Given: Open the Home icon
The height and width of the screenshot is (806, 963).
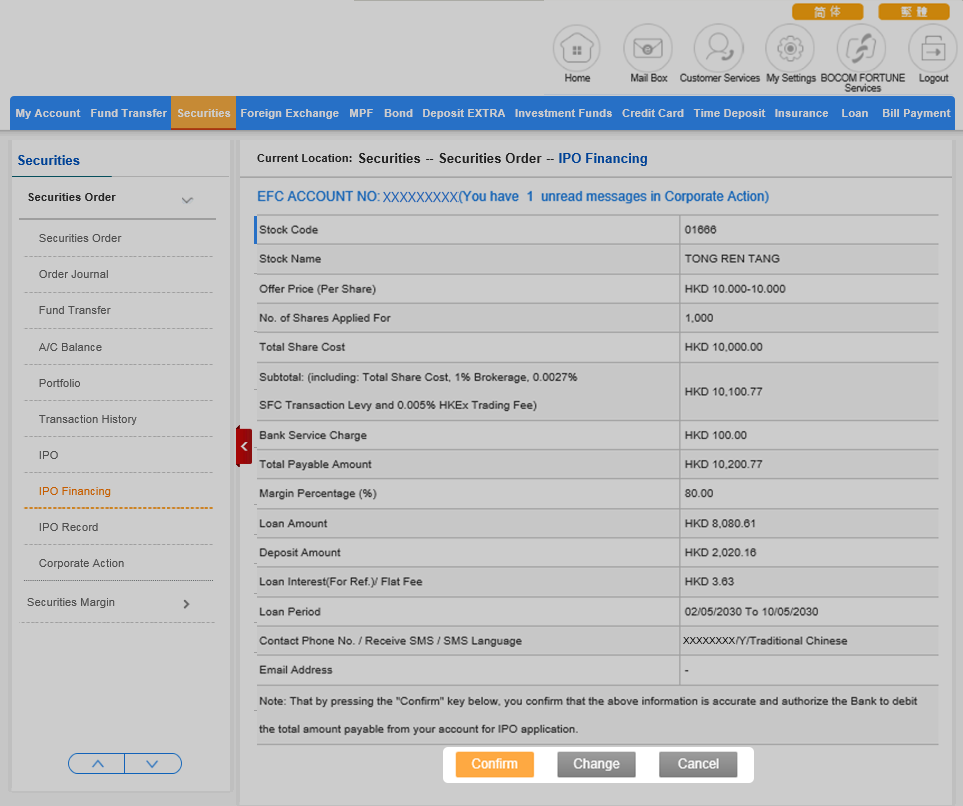Looking at the screenshot, I should click(577, 48).
